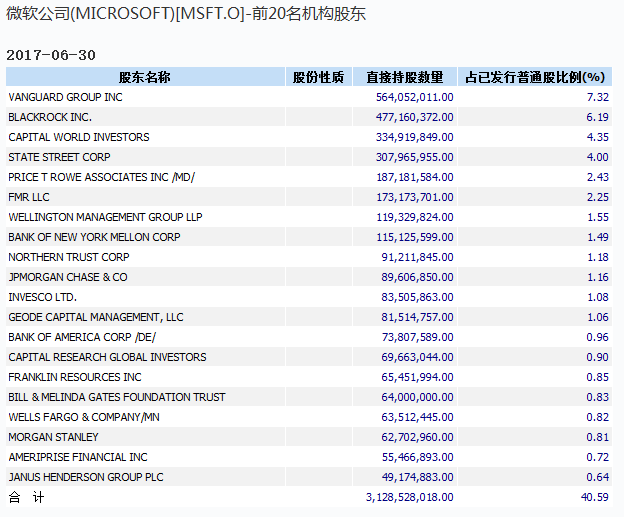This screenshot has width=624, height=517.
Task: Click share count 89,606,850.00
Action: pyautogui.click(x=417, y=277)
